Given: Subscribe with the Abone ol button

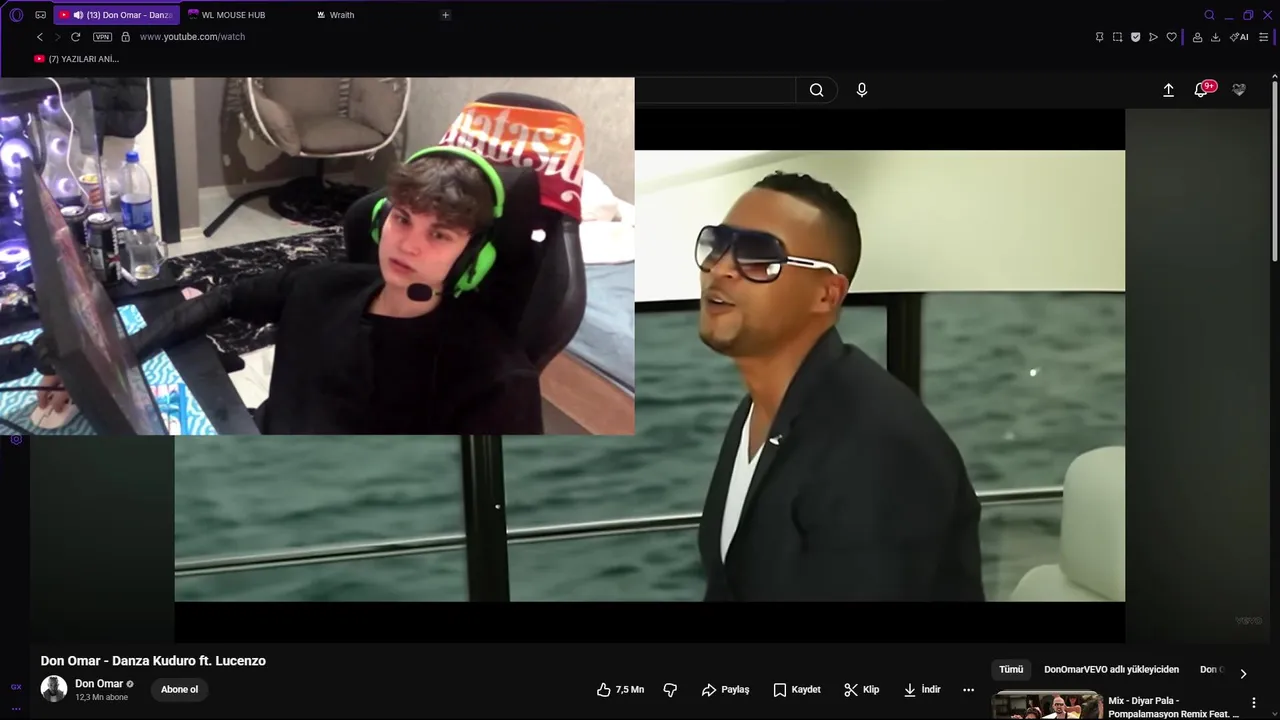Looking at the screenshot, I should click(180, 689).
